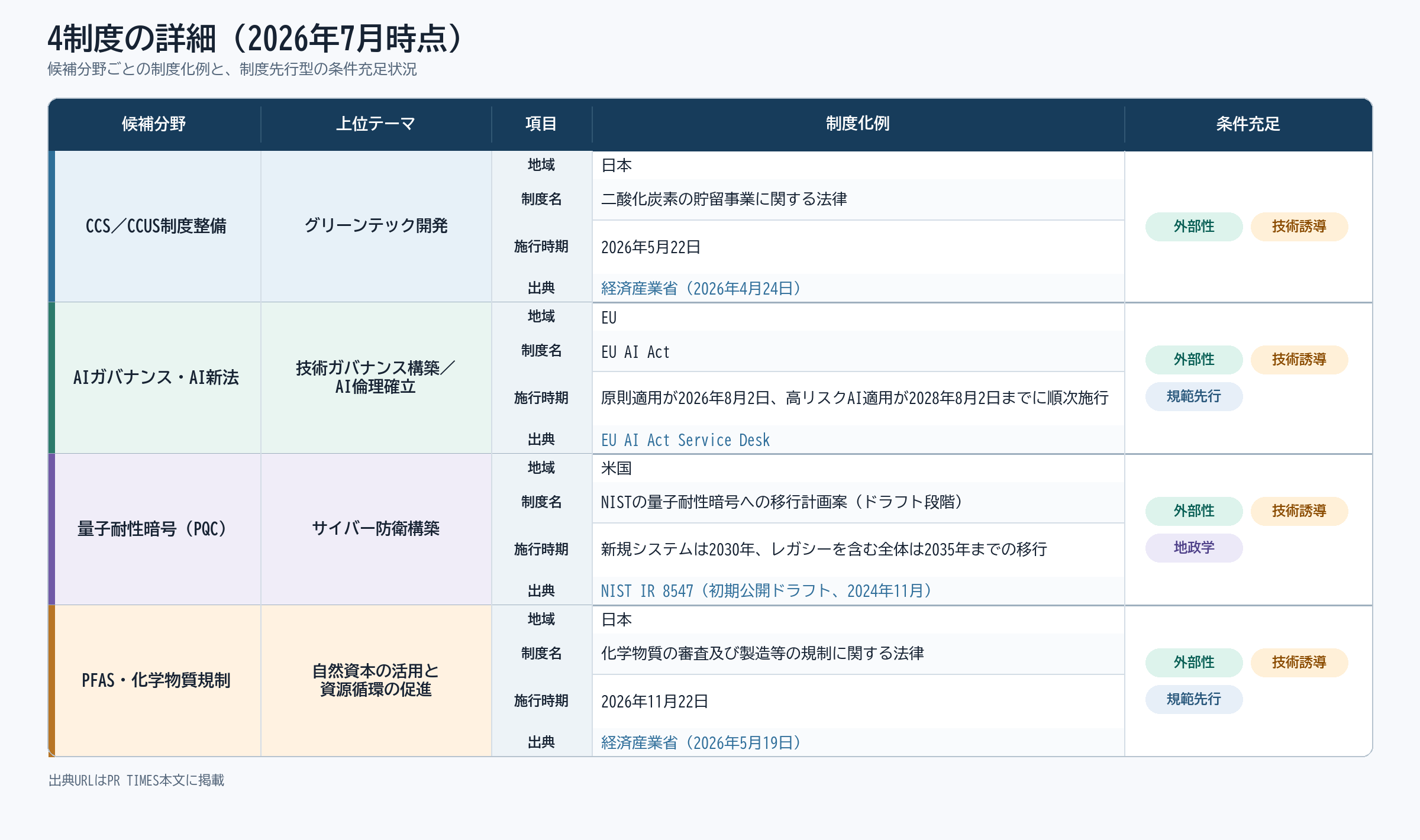Click the 外部性 tag in the PQC row
This screenshot has width=1420, height=840.
tap(1194, 511)
